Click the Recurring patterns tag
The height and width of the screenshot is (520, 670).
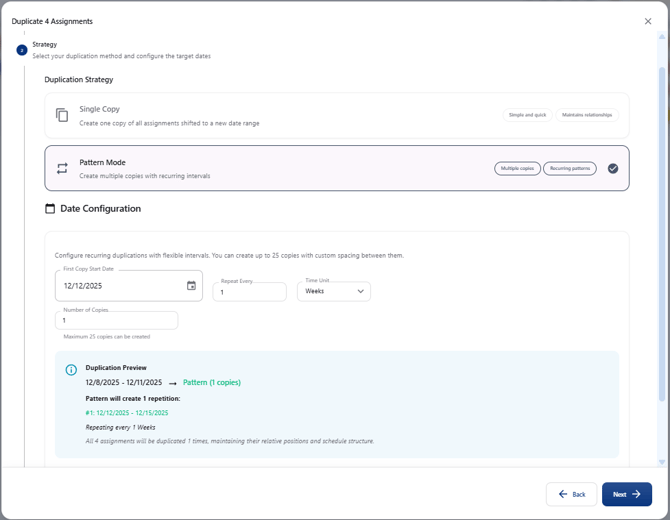pyautogui.click(x=570, y=168)
